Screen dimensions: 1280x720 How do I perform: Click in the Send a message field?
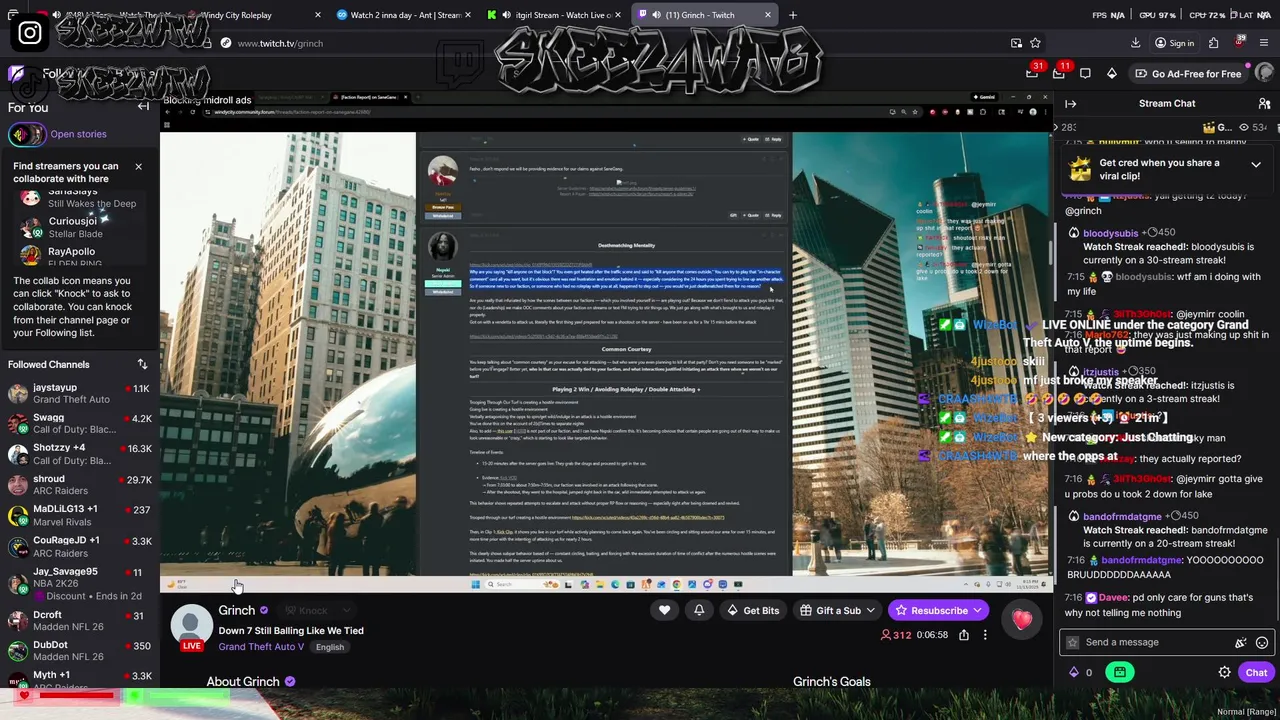(x=1167, y=642)
